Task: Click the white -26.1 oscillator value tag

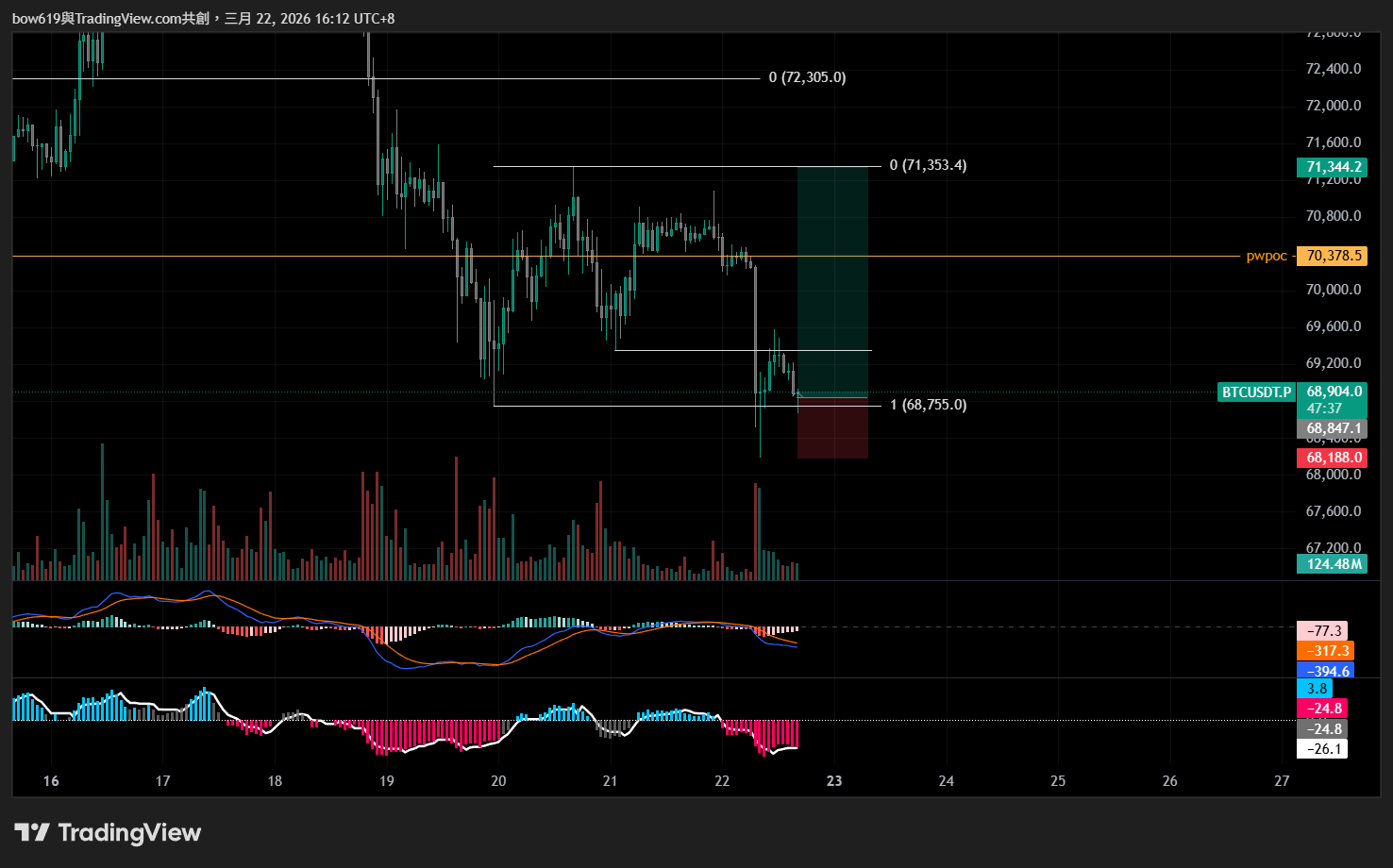Action: click(1322, 749)
